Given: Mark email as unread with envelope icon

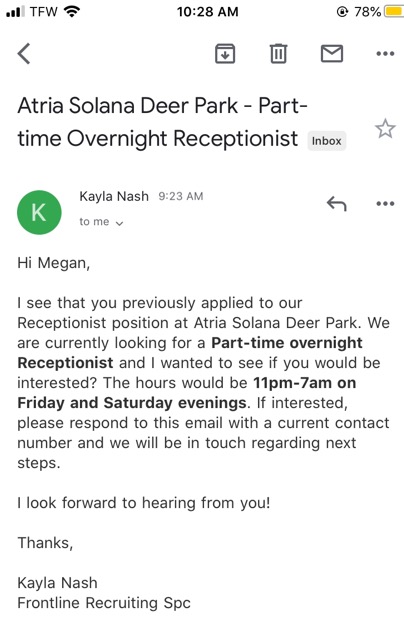Looking at the screenshot, I should [x=332, y=53].
